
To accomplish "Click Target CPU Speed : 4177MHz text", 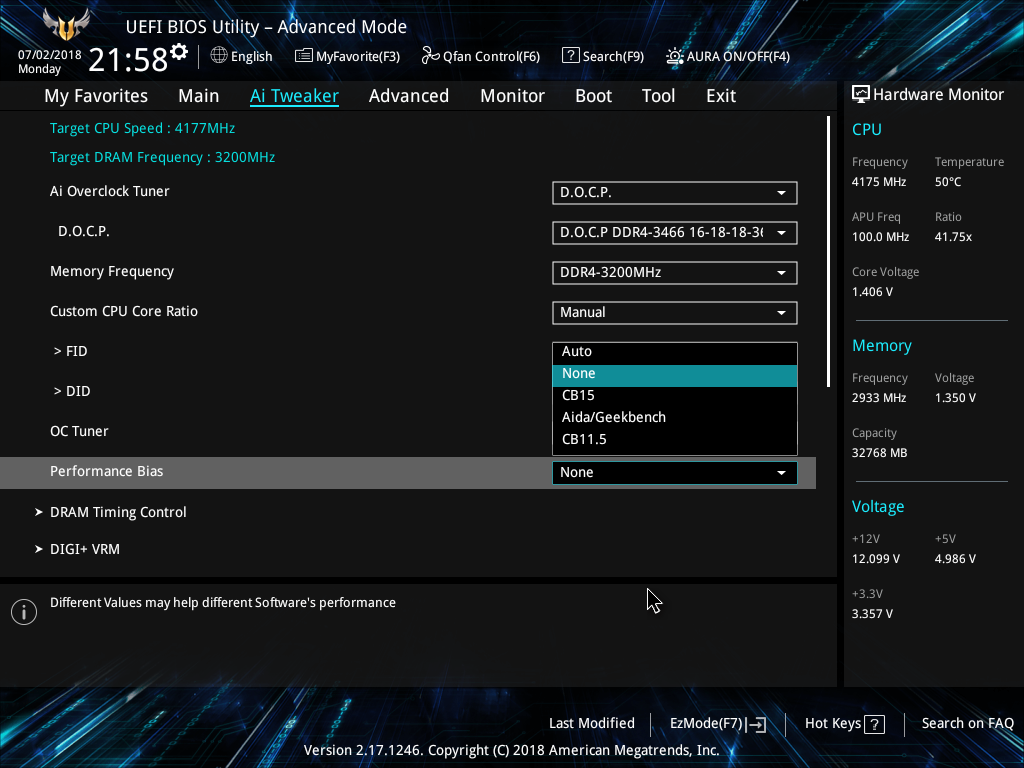I will click(x=142, y=129).
